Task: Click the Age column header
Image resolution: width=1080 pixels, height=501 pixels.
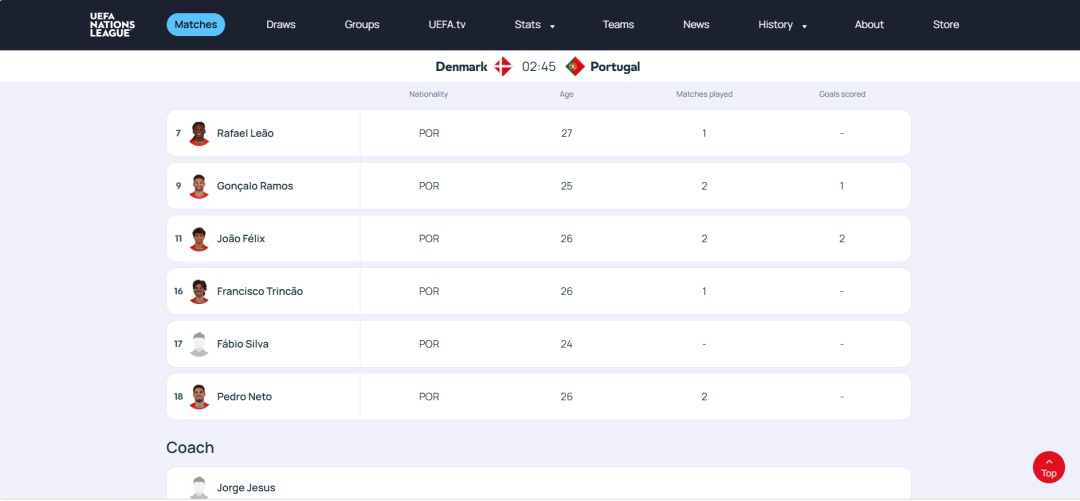Action: 566,94
